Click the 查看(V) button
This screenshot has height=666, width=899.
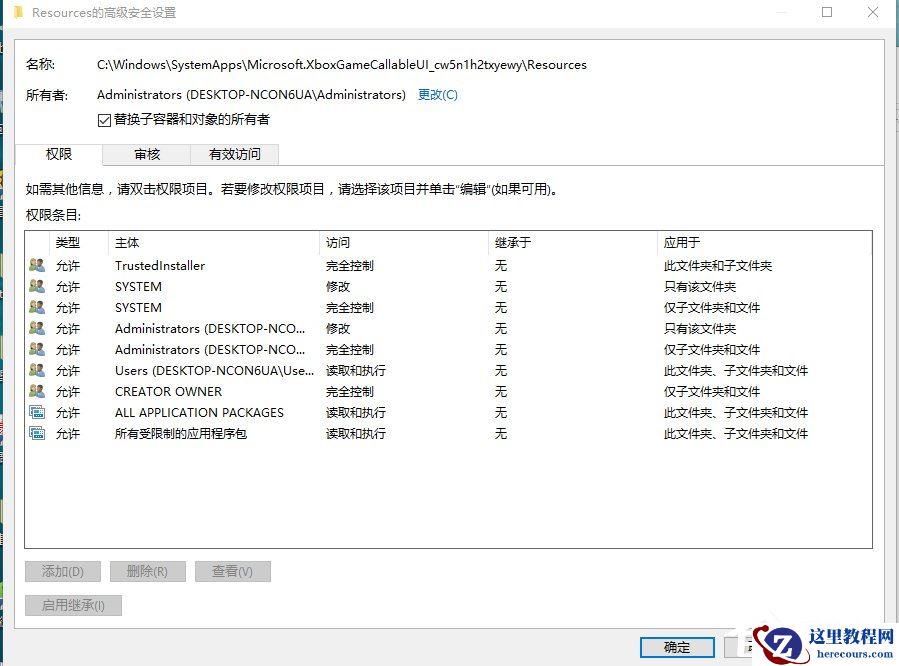(232, 571)
